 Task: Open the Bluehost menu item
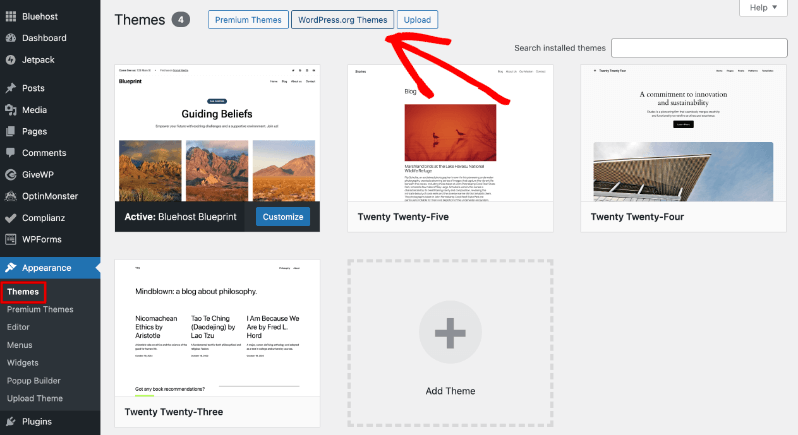point(40,16)
